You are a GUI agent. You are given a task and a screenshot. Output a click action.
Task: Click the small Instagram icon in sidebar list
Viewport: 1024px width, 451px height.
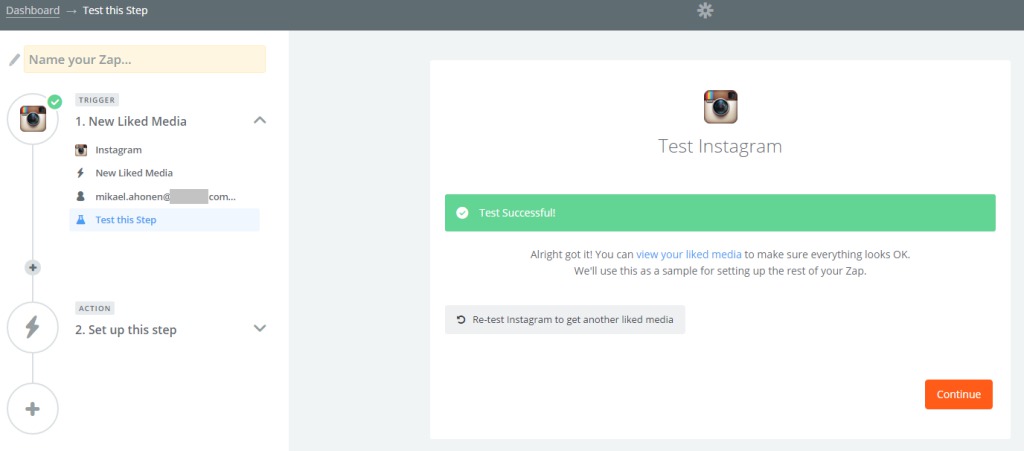pyautogui.click(x=81, y=150)
